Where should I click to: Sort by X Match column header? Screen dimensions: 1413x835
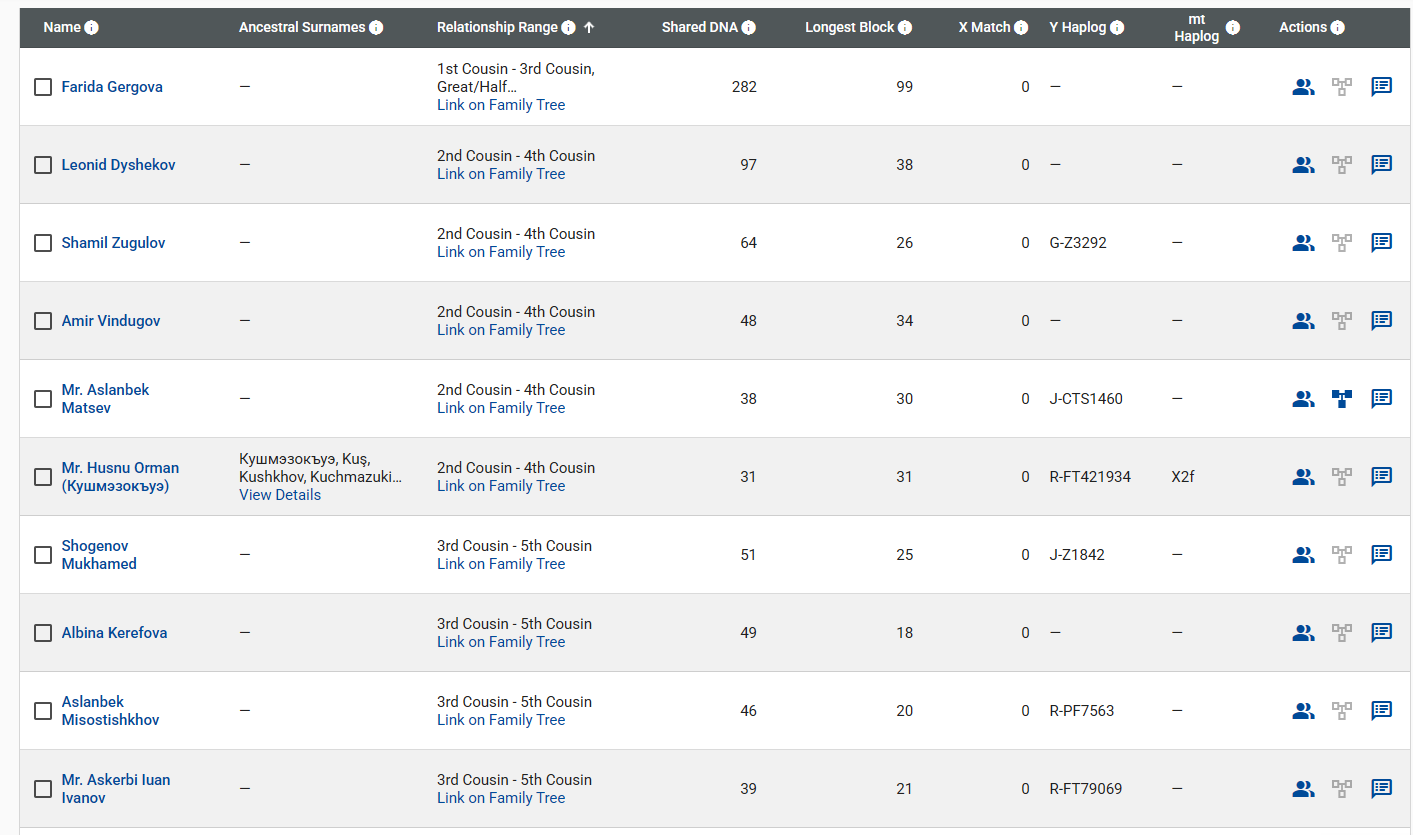[984, 28]
